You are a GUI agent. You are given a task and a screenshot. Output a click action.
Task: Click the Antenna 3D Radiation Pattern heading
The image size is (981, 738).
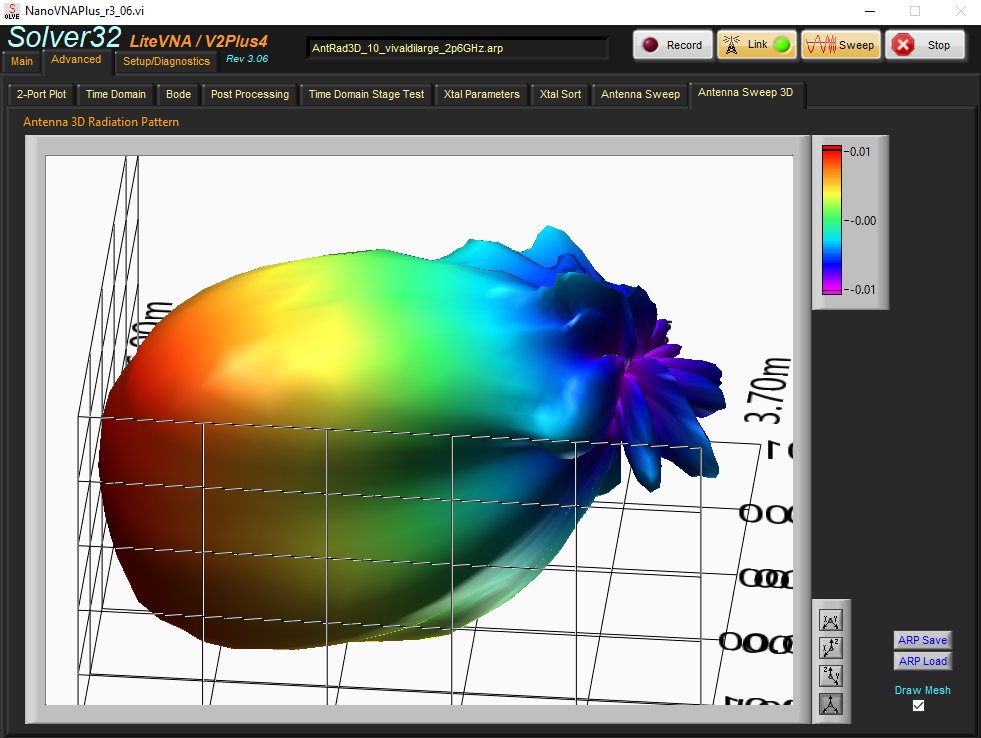pyautogui.click(x=101, y=122)
